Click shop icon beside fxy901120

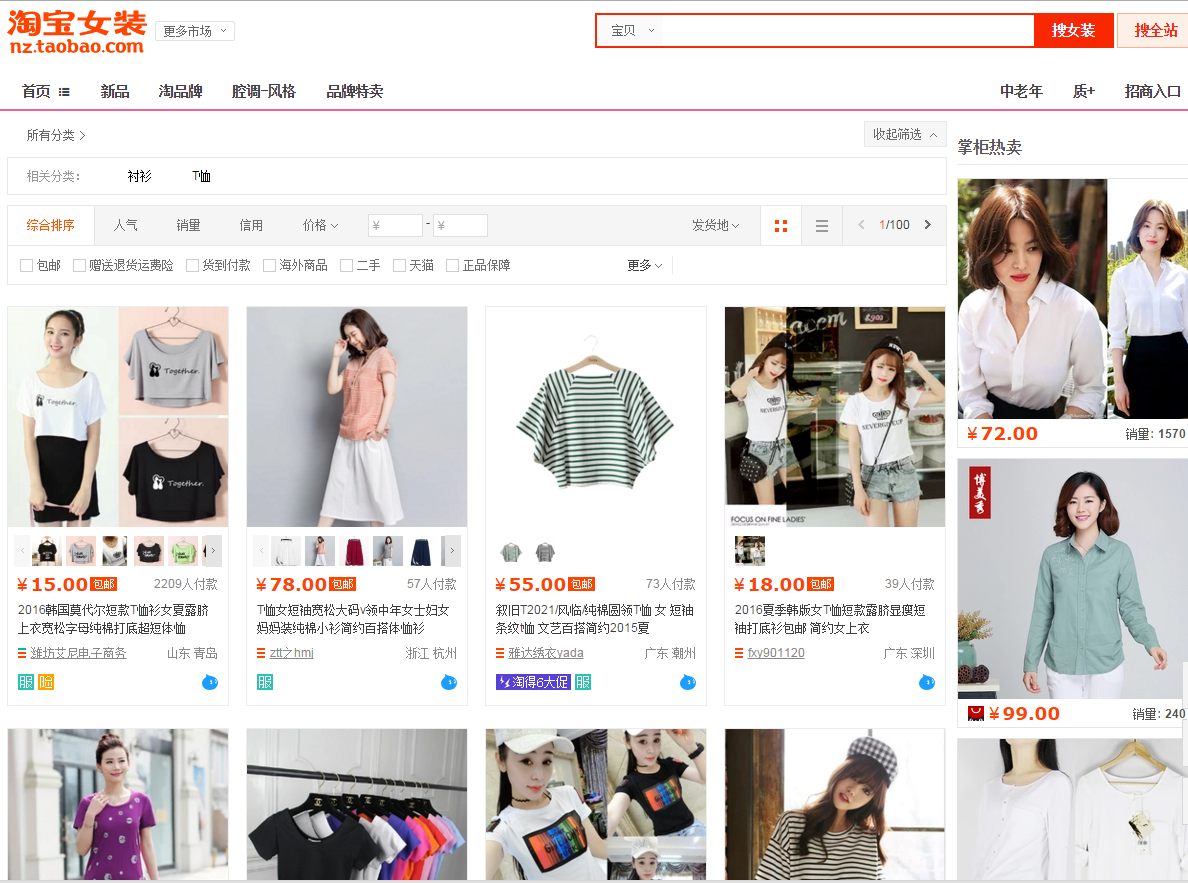coord(739,653)
